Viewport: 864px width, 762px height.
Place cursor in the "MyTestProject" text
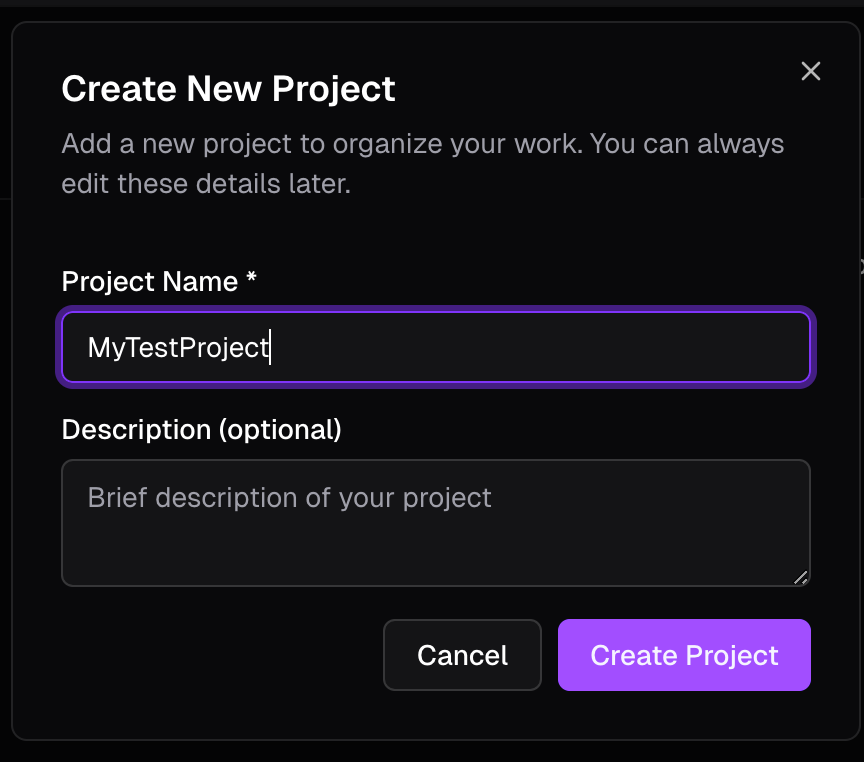tap(178, 348)
